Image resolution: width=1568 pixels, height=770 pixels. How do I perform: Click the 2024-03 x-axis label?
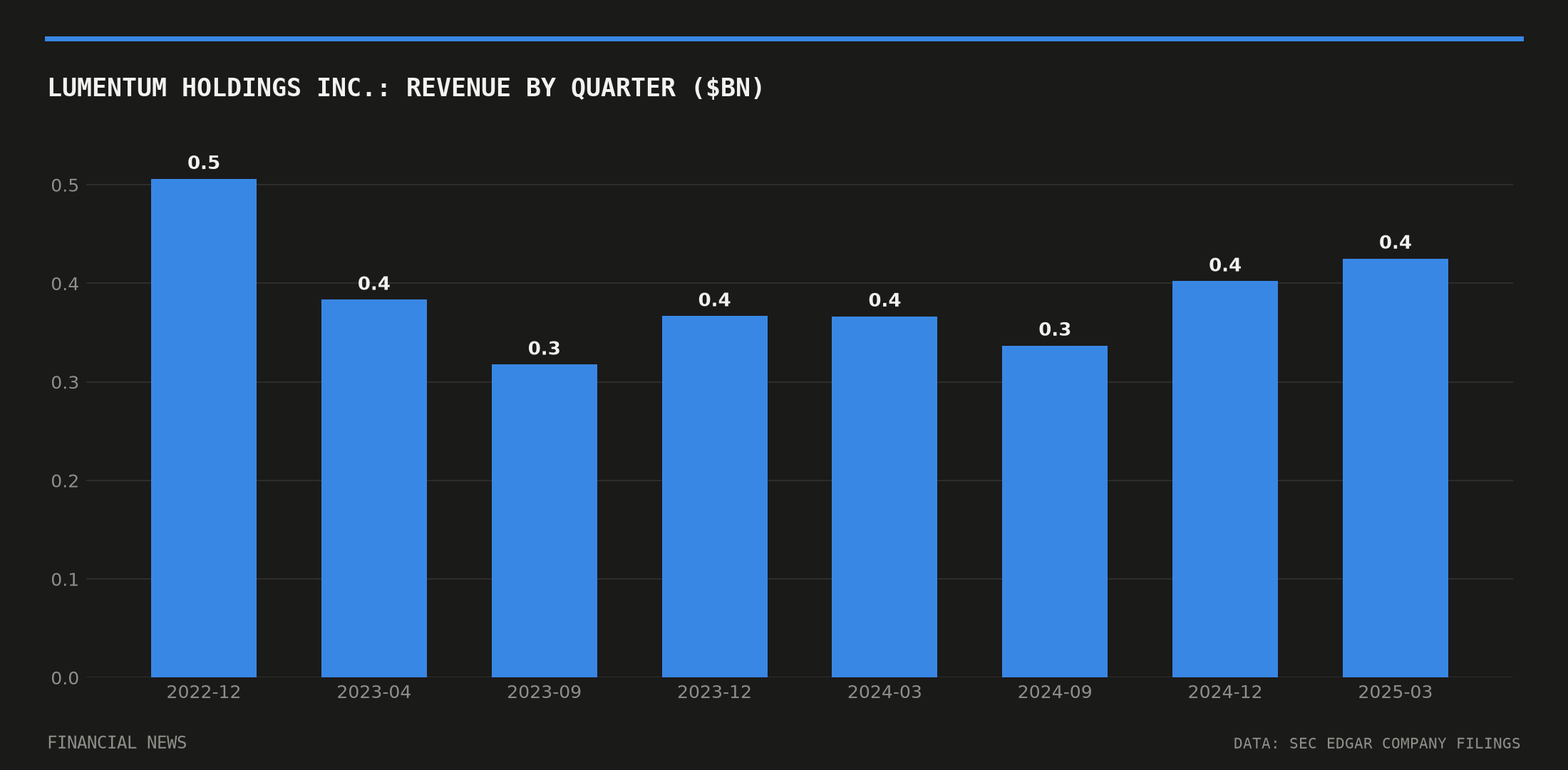pyautogui.click(x=884, y=692)
